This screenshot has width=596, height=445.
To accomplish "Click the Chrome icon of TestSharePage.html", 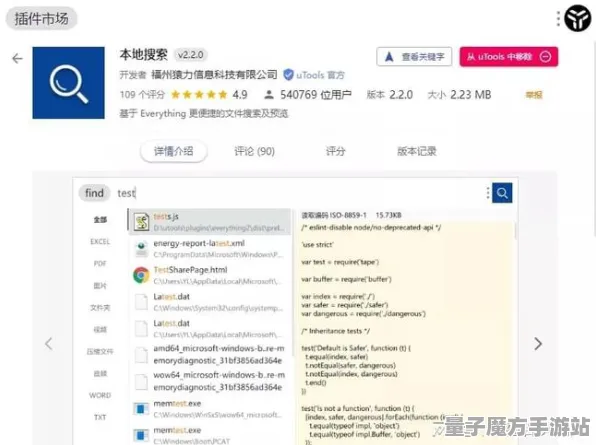I will [x=141, y=275].
